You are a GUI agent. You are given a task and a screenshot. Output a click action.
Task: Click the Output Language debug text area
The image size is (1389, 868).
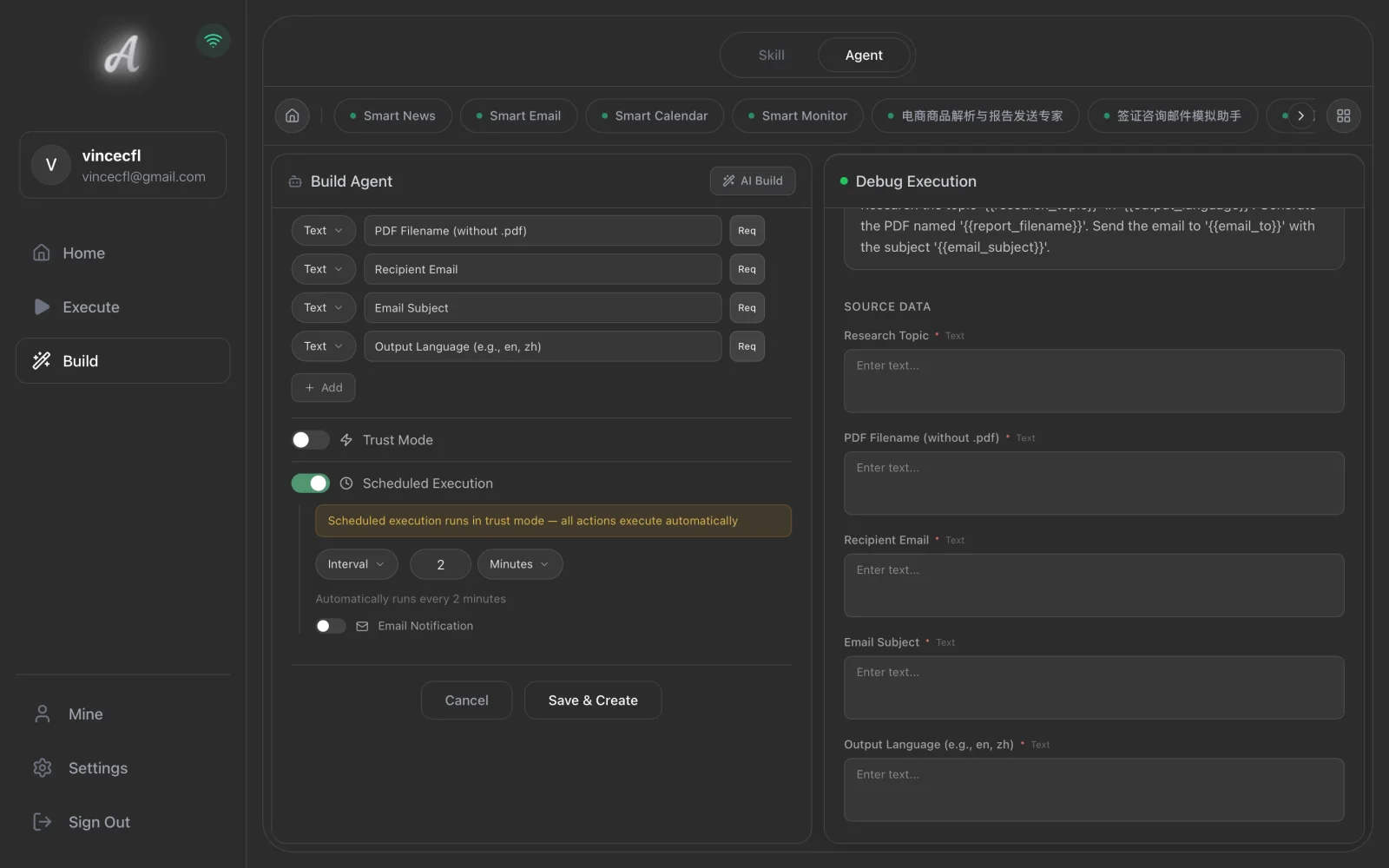pos(1094,790)
